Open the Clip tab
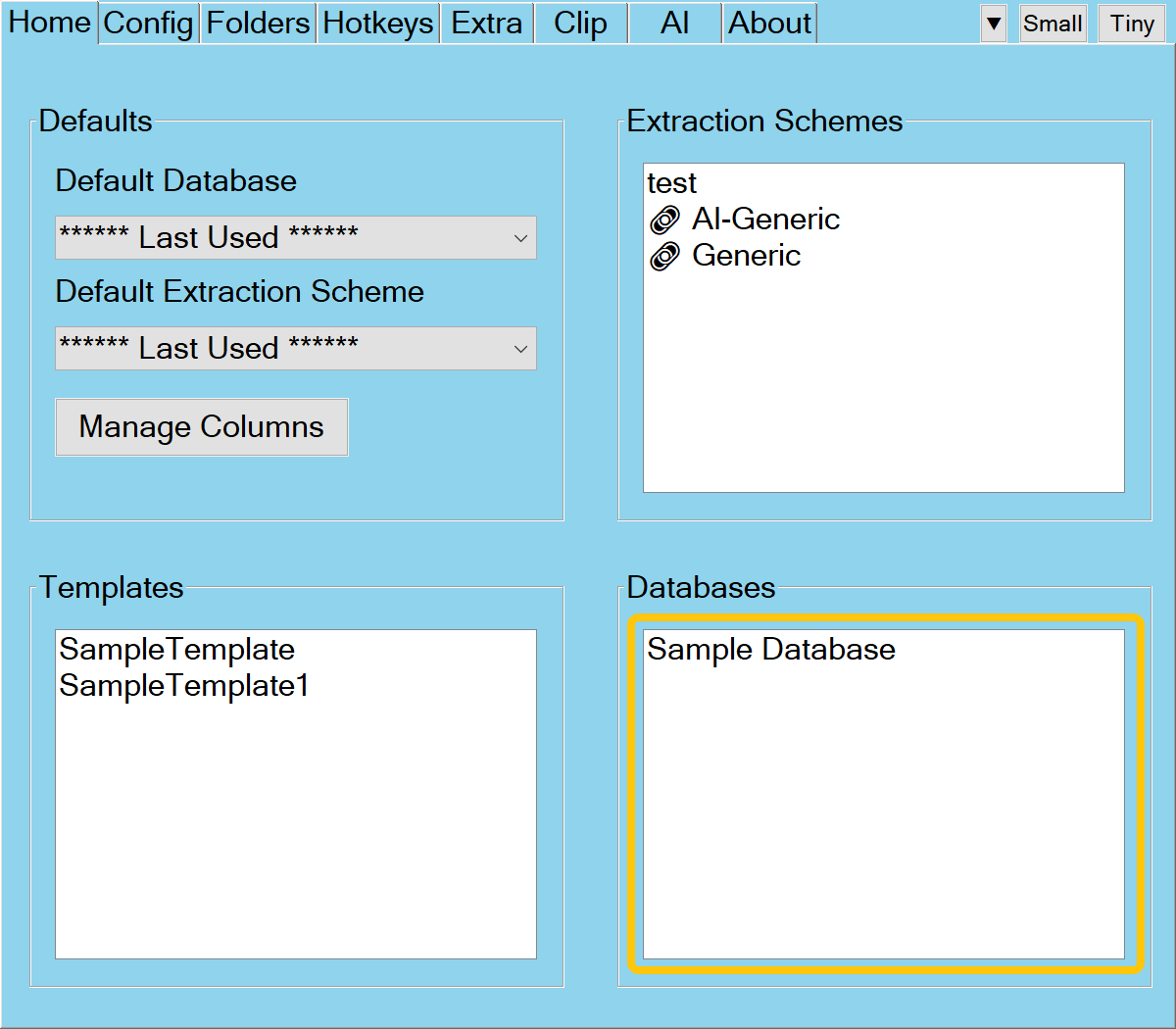The width and height of the screenshot is (1176, 1029). (580, 24)
